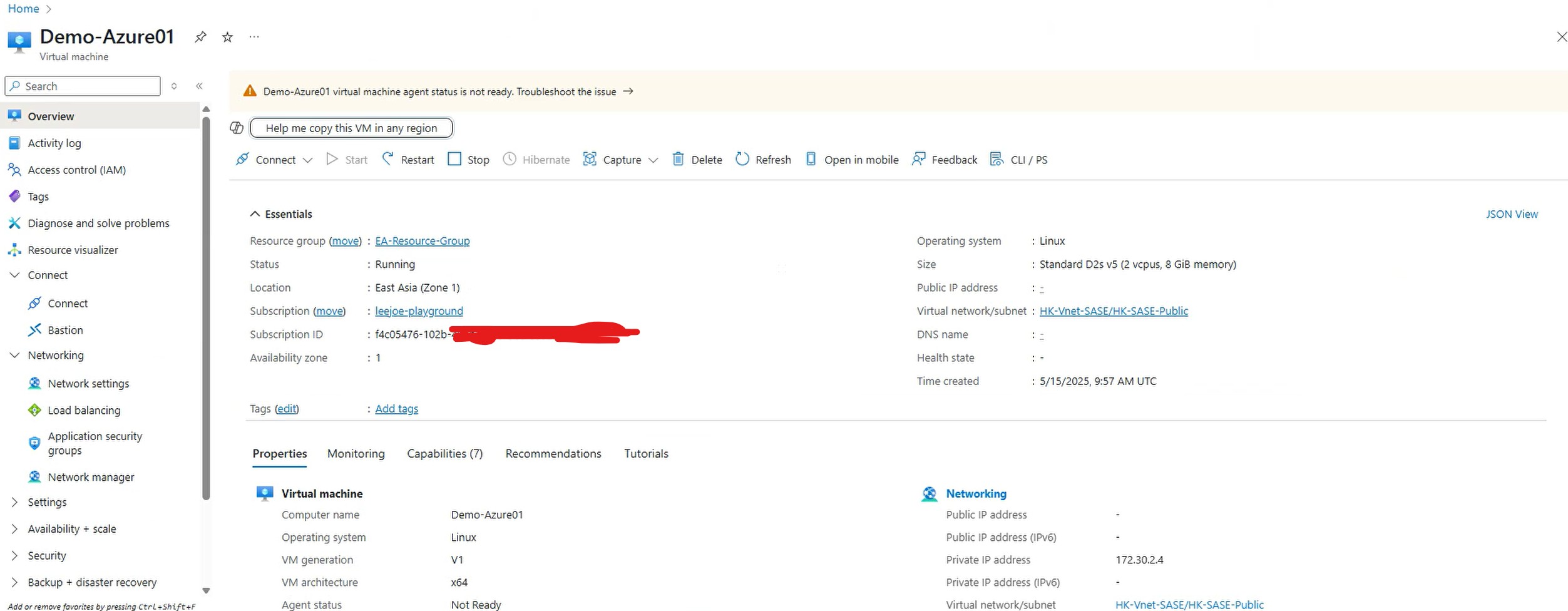The width and height of the screenshot is (1568, 611).
Task: Click move link beside Resource group
Action: point(346,240)
